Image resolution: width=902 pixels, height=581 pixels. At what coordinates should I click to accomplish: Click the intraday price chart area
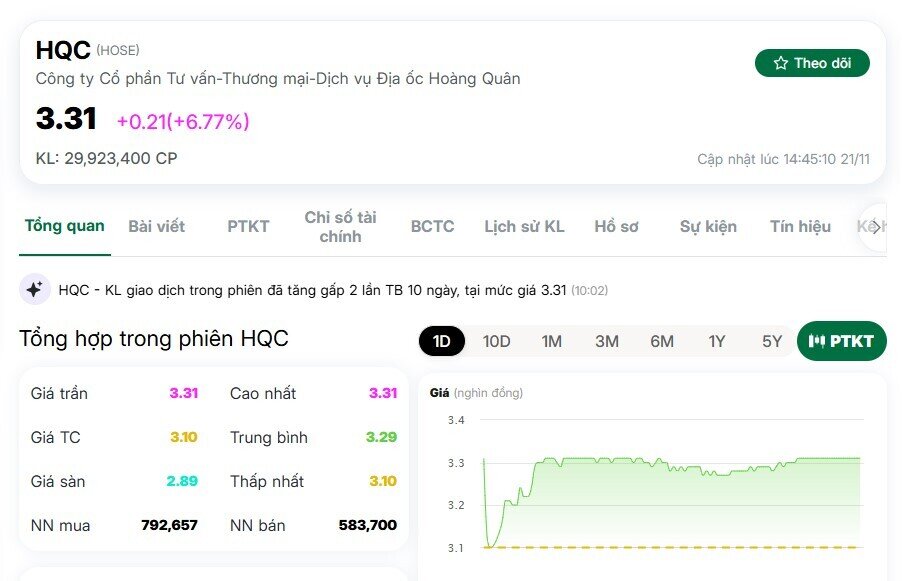click(670, 490)
